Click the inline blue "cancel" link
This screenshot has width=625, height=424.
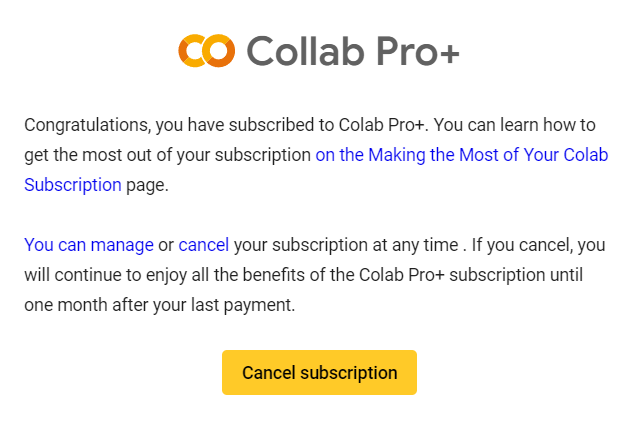coord(204,245)
